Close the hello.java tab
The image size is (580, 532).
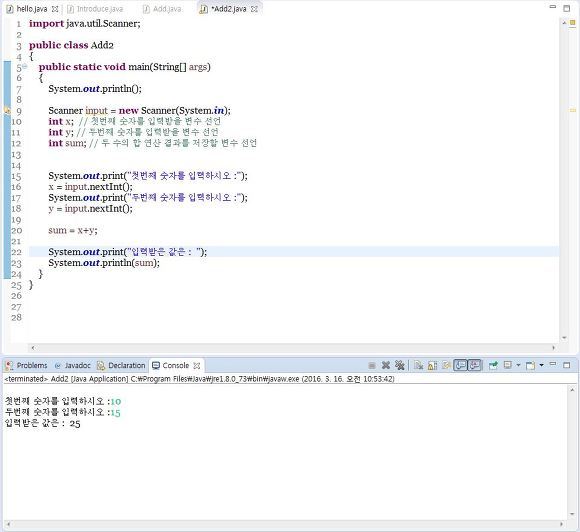(55, 9)
